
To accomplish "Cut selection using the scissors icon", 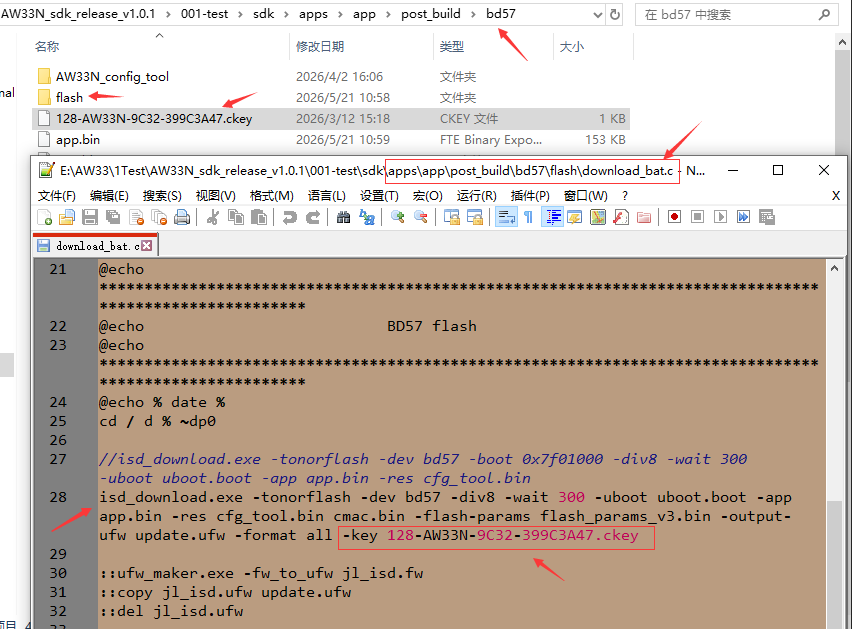I will pyautogui.click(x=213, y=217).
